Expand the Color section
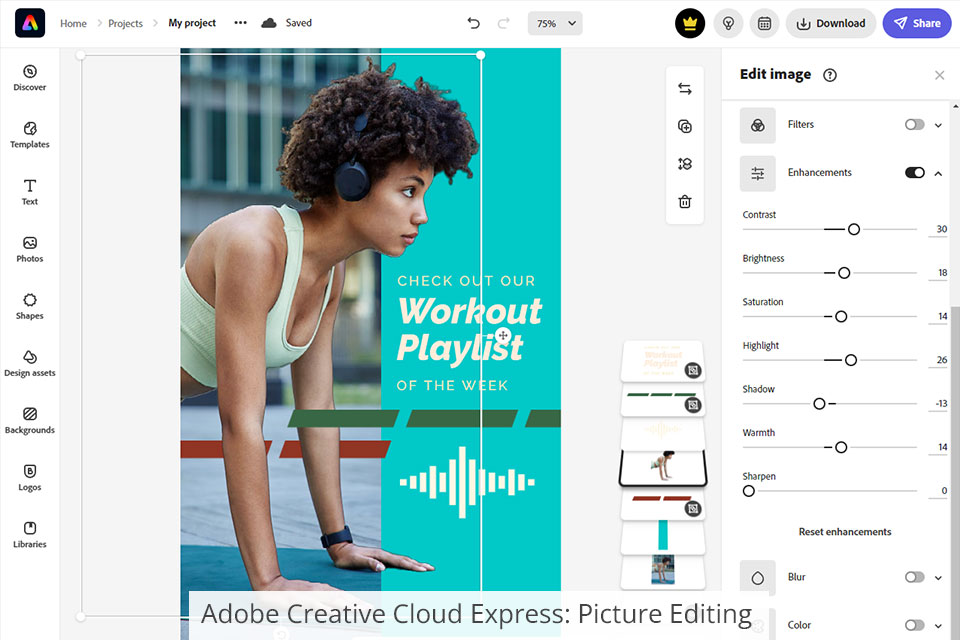 coord(938,625)
